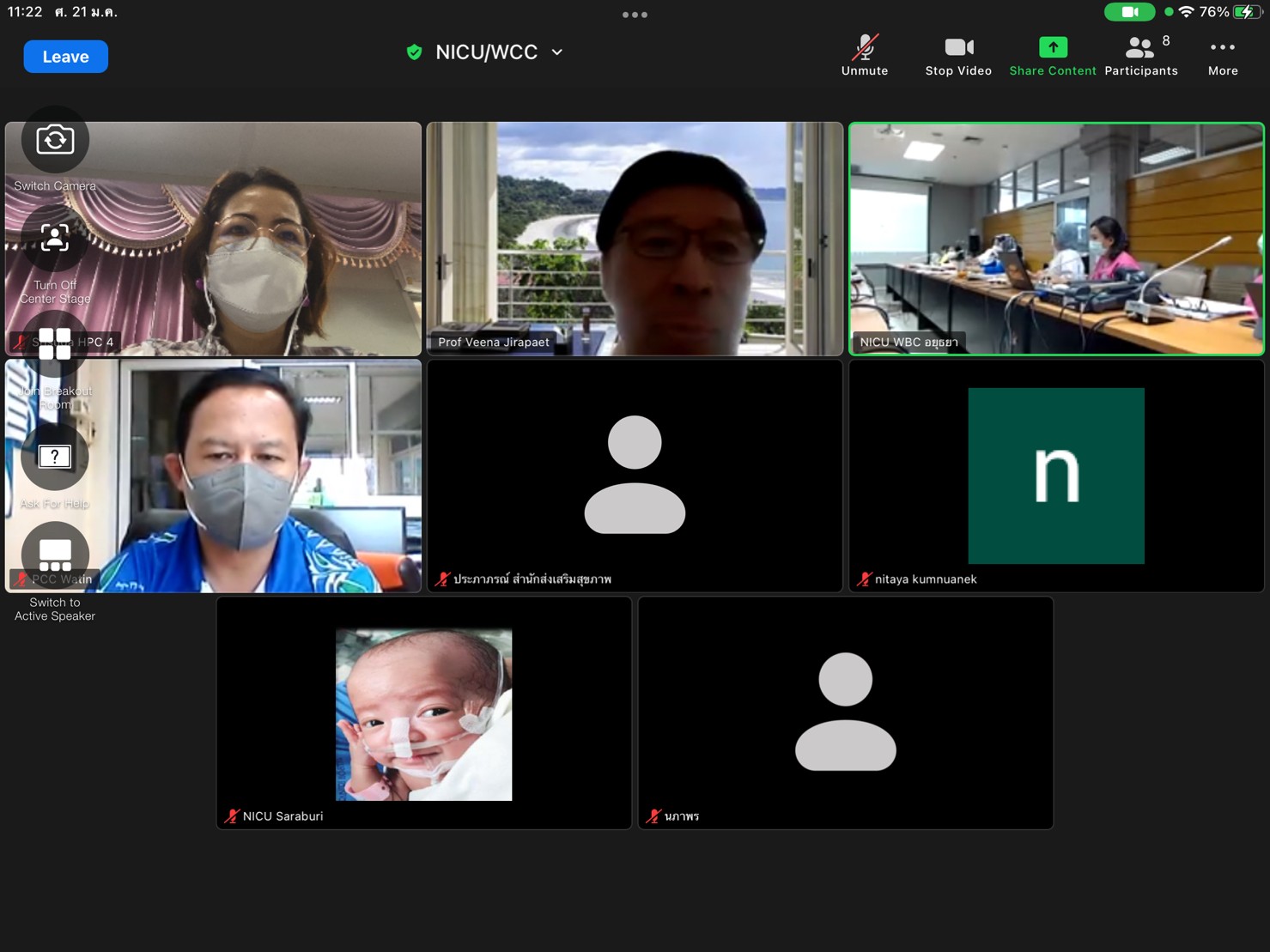Open Participants list
The image size is (1270, 952).
(1140, 56)
